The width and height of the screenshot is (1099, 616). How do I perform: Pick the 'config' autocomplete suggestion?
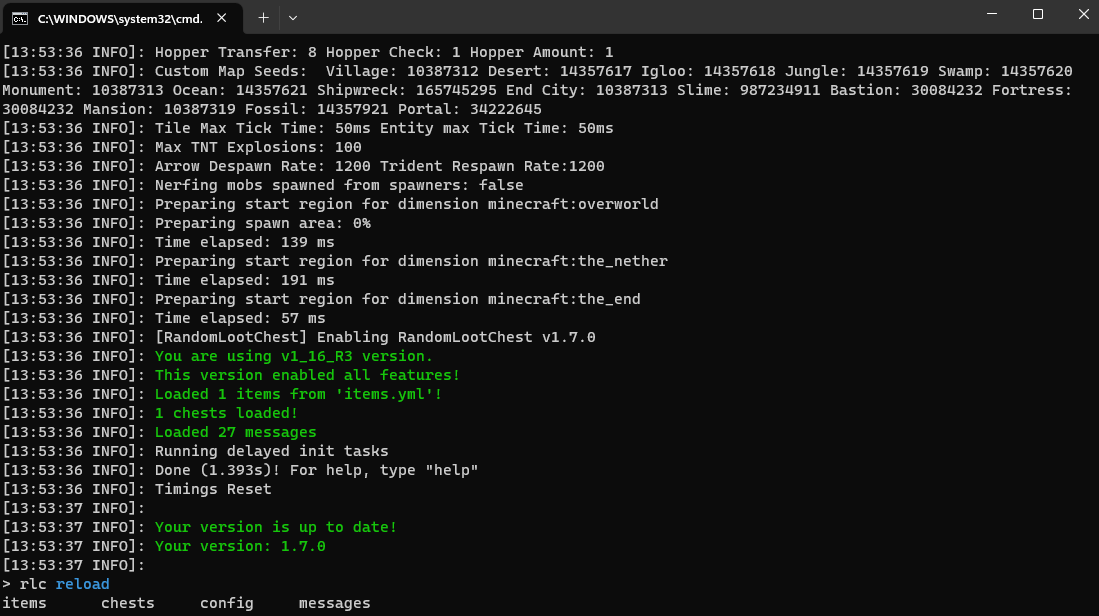click(226, 603)
